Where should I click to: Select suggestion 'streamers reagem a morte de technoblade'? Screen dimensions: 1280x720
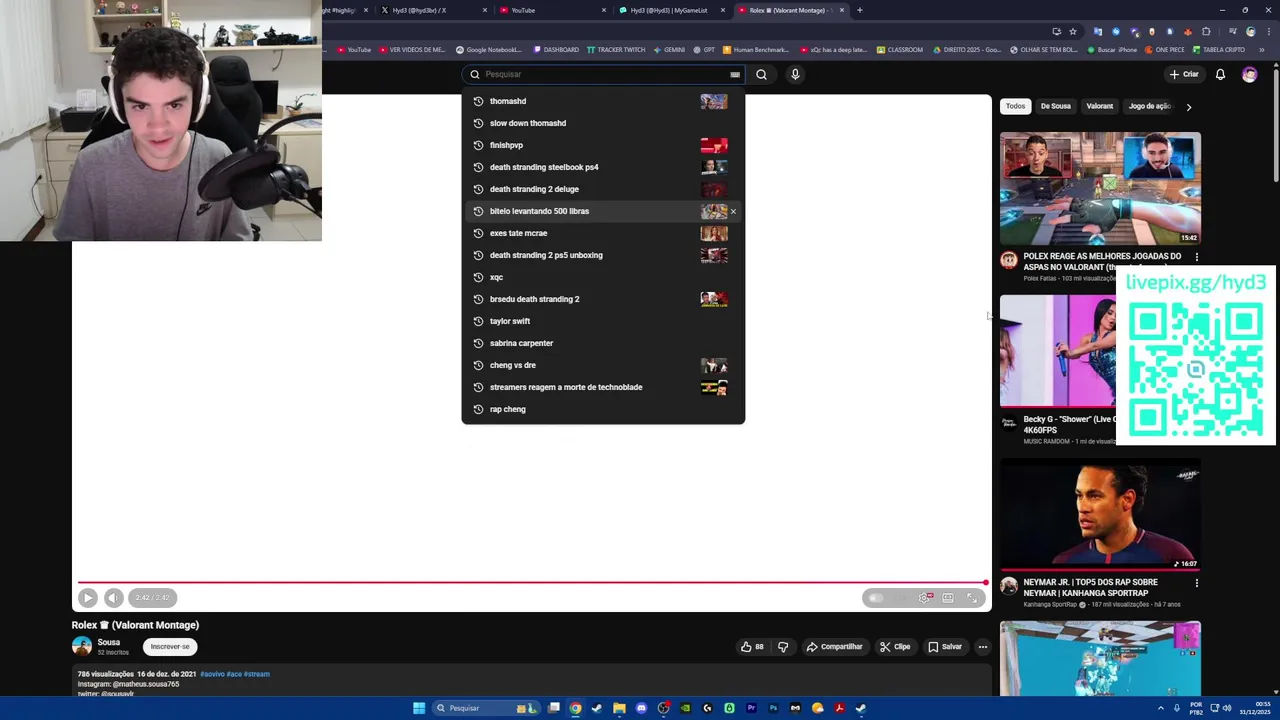pyautogui.click(x=603, y=387)
